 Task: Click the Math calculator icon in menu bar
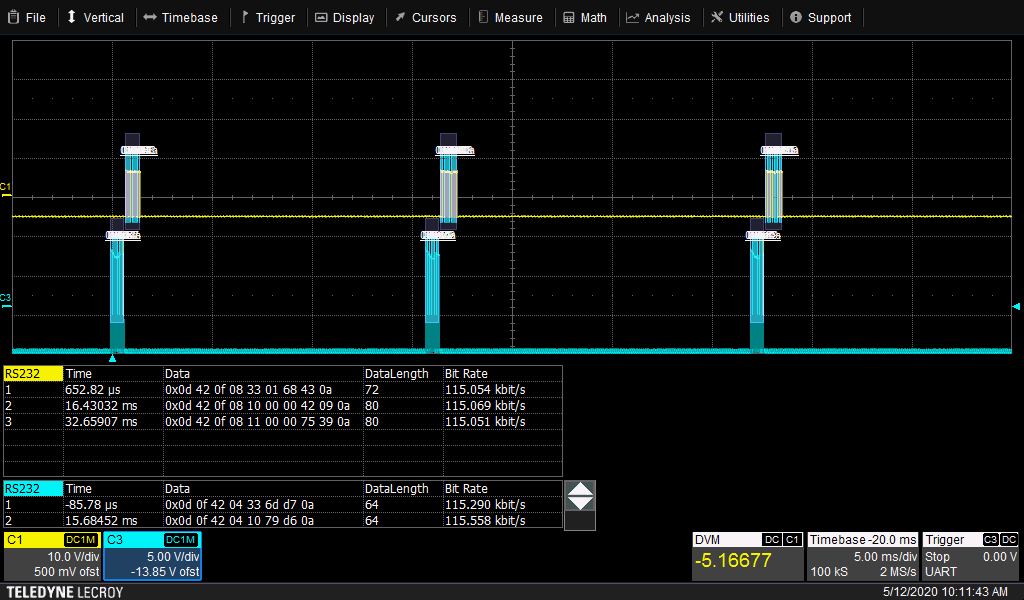point(569,17)
